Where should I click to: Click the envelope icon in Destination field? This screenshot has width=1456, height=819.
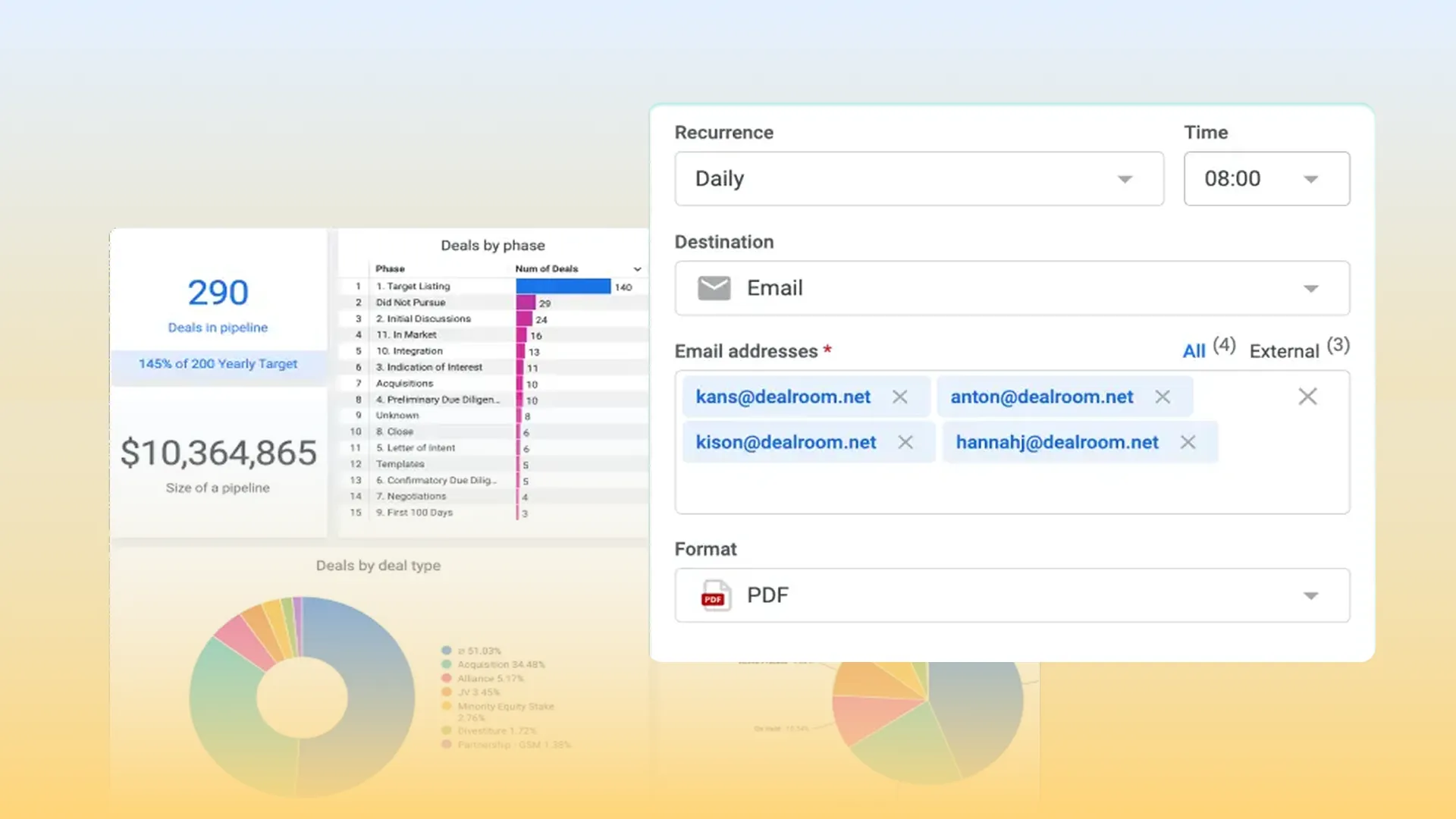point(714,288)
